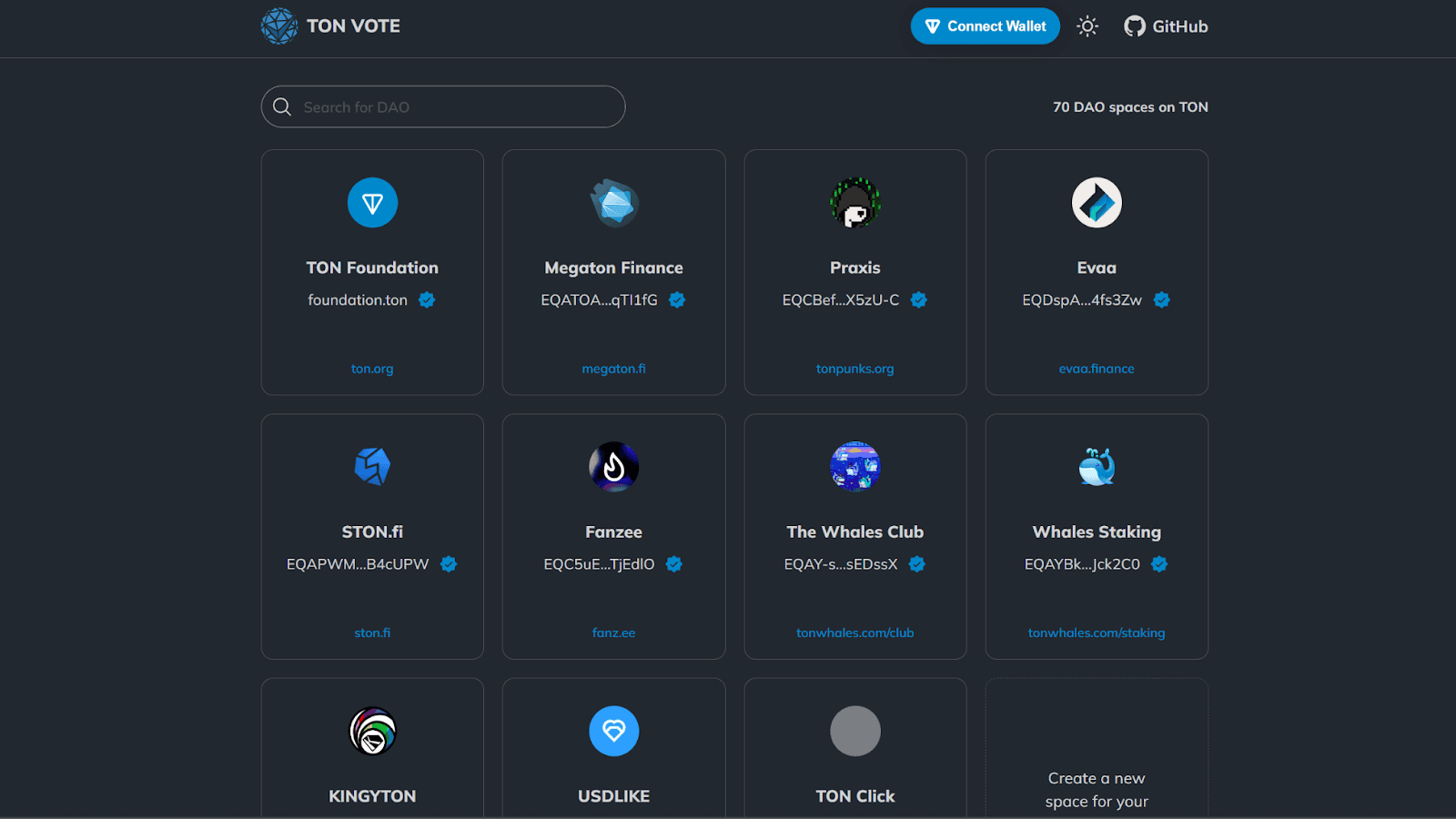Follow the megaton.fi link
Image resolution: width=1456 pixels, height=819 pixels.
click(x=614, y=369)
